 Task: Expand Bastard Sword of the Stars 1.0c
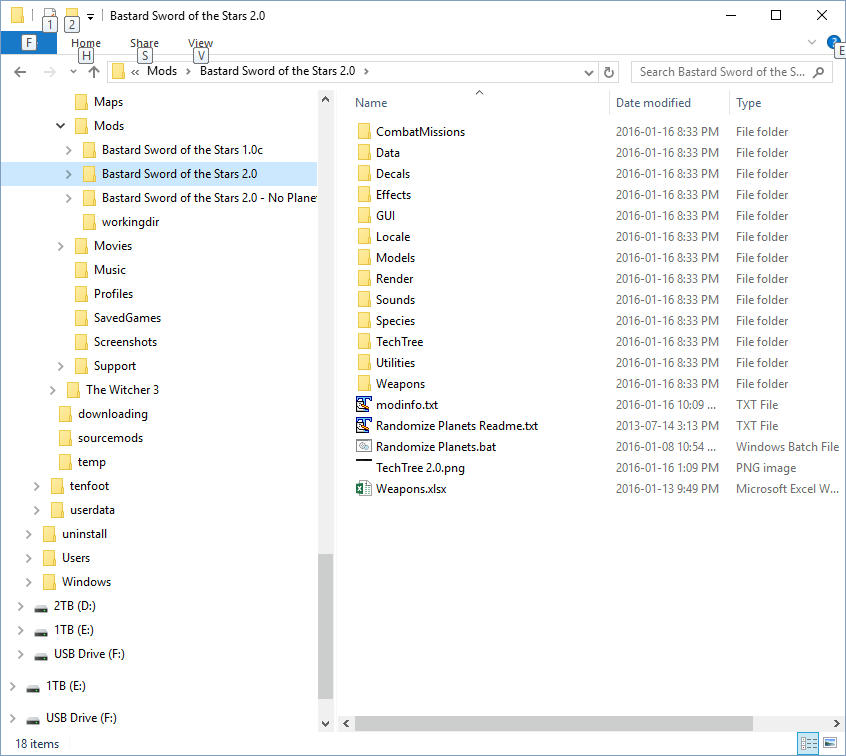pos(69,150)
